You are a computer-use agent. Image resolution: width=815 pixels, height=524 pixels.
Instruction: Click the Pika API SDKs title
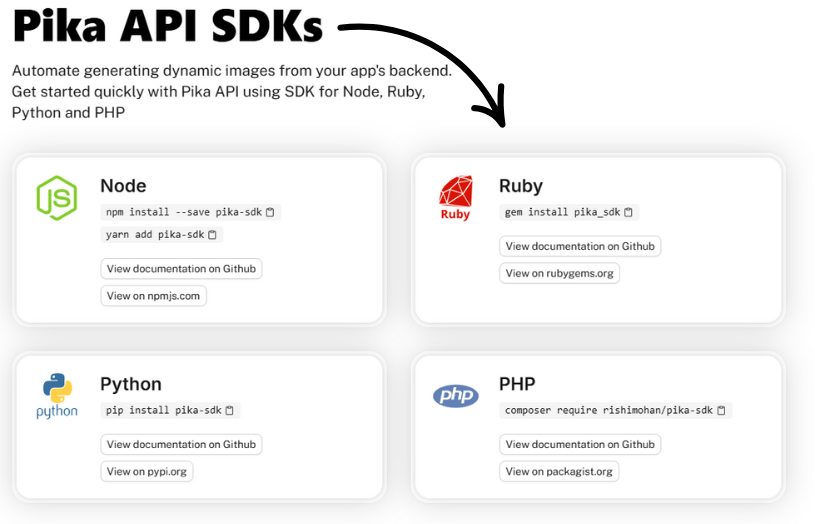coord(167,26)
